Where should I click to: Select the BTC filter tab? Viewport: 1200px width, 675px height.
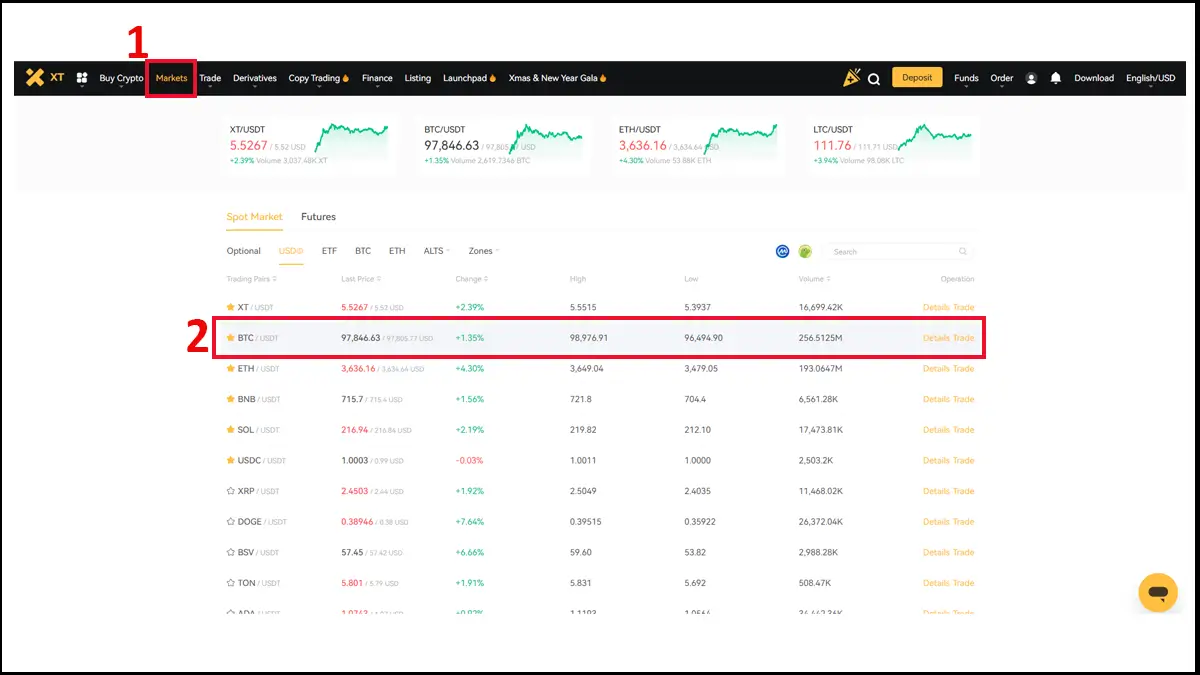[363, 251]
